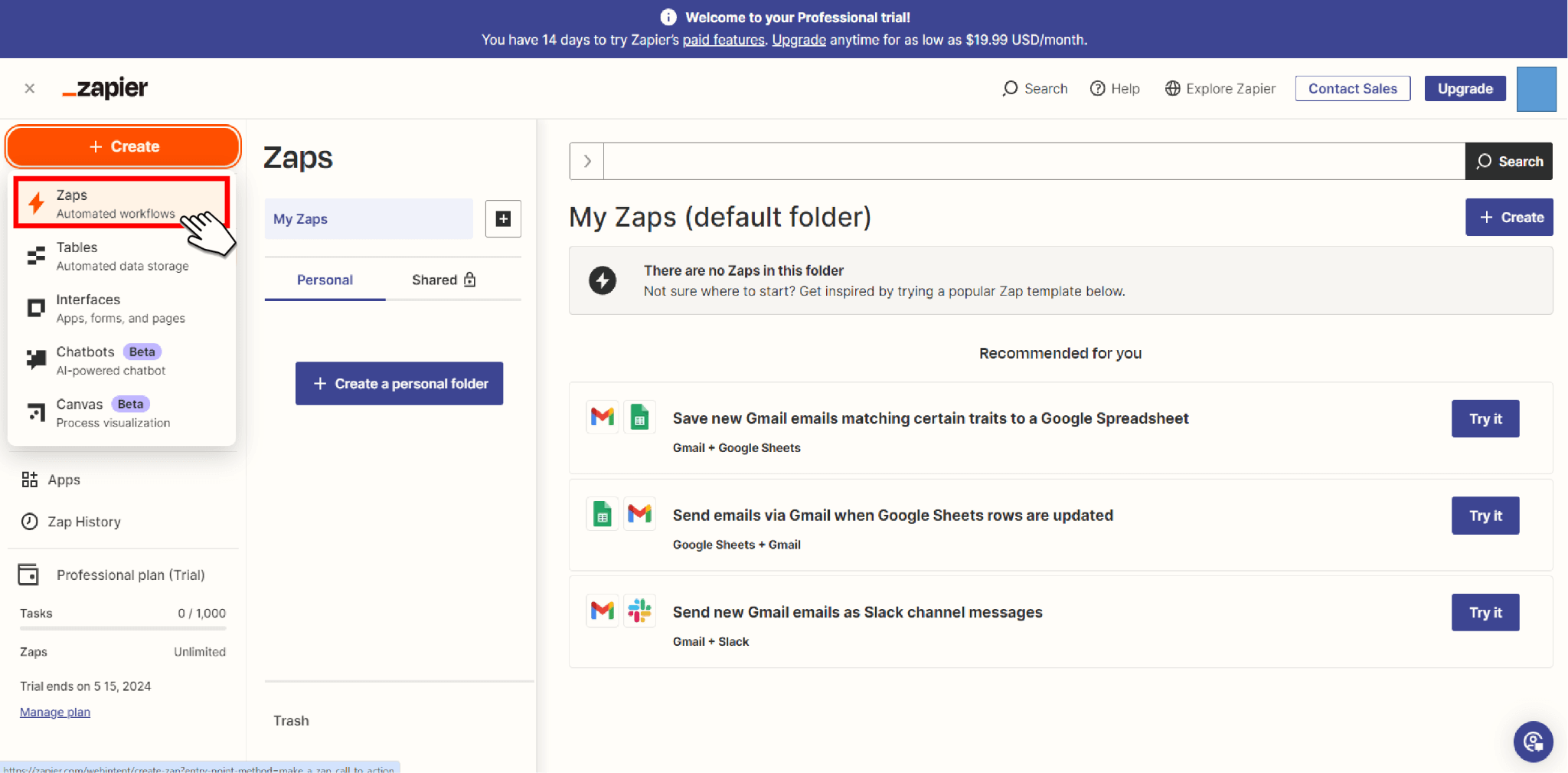Image resolution: width=1568 pixels, height=773 pixels.
Task: Click Gmail icon on Slack channel template
Action: tap(603, 611)
